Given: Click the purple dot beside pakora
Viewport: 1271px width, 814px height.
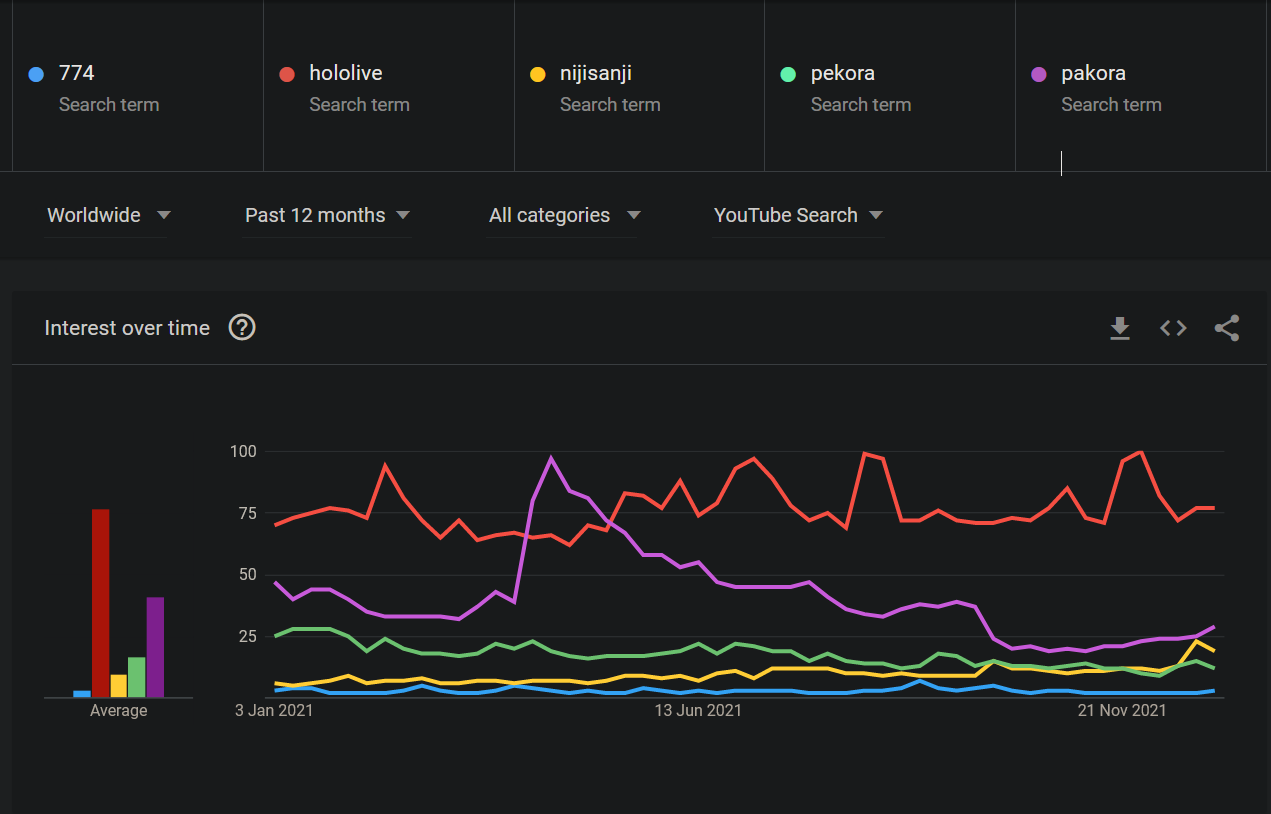Looking at the screenshot, I should coord(1039,74).
